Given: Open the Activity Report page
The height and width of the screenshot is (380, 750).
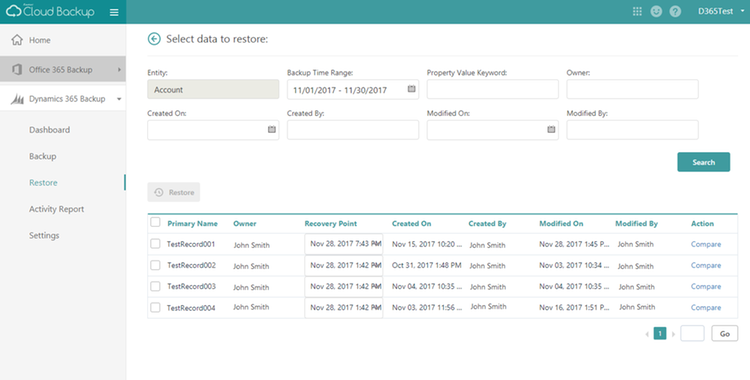Looking at the screenshot, I should 56,209.
